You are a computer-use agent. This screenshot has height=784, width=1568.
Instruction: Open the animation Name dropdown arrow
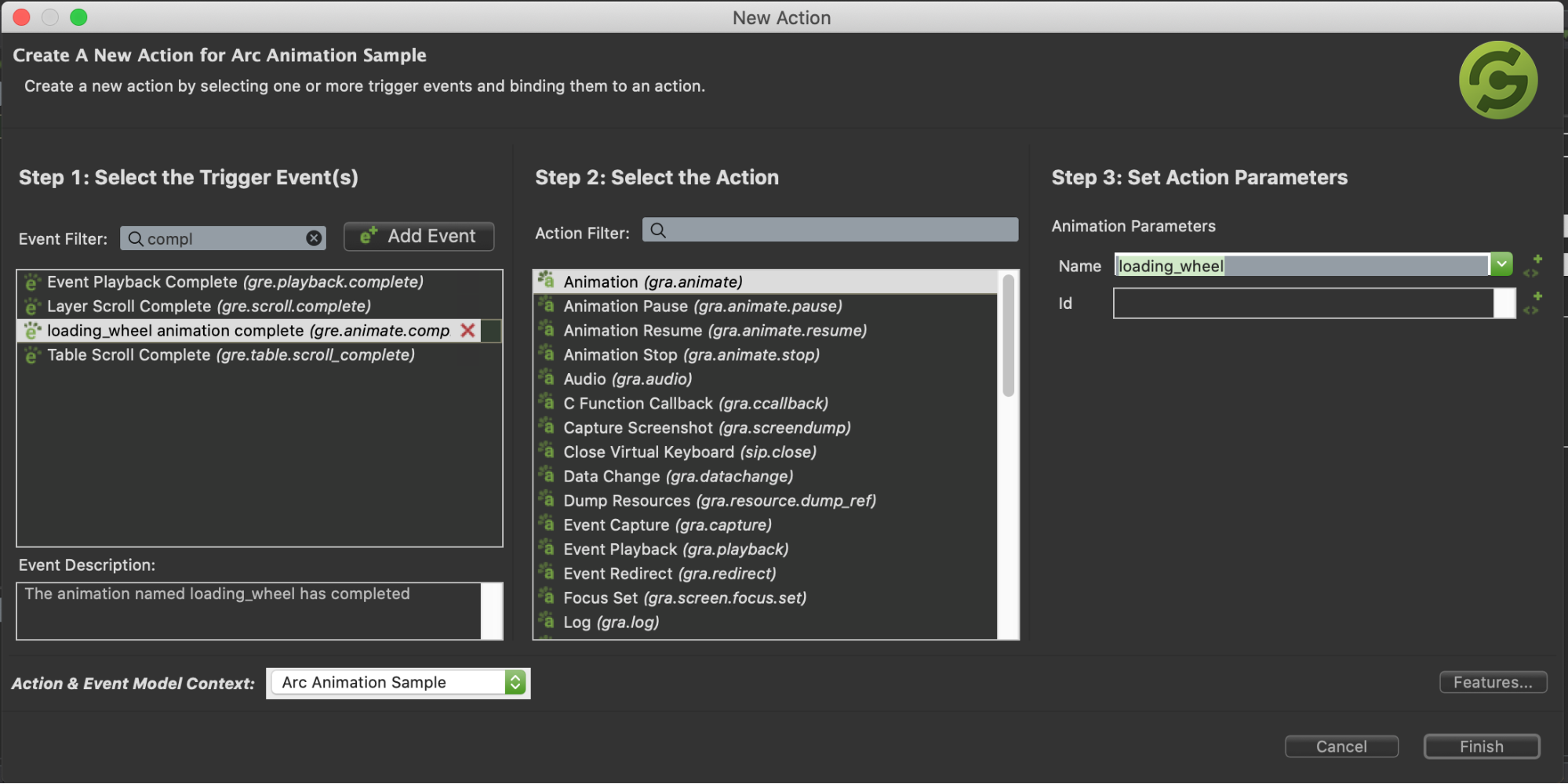coord(1501,264)
